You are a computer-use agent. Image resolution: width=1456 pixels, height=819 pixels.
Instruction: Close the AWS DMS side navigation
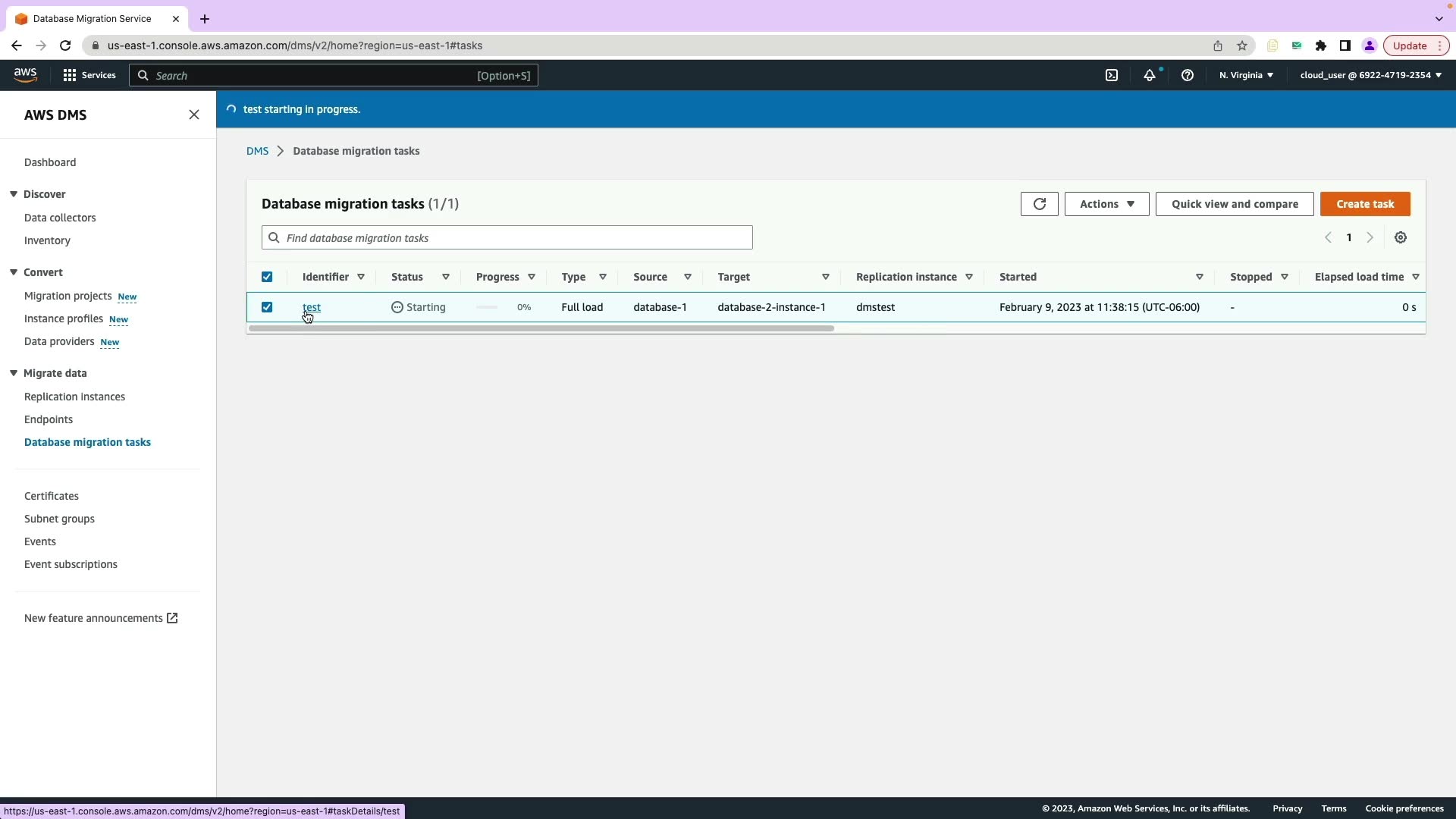pyautogui.click(x=193, y=115)
